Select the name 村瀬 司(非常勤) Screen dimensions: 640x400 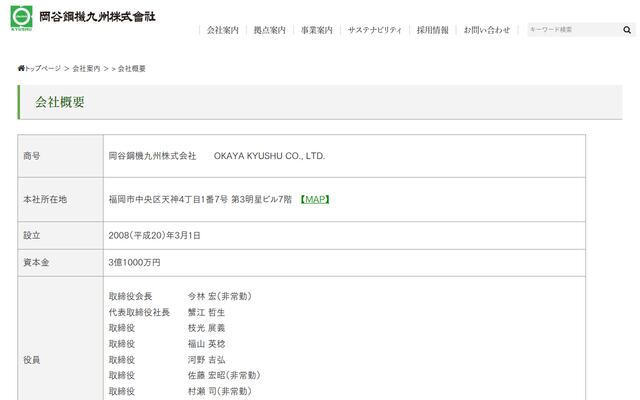click(220, 391)
